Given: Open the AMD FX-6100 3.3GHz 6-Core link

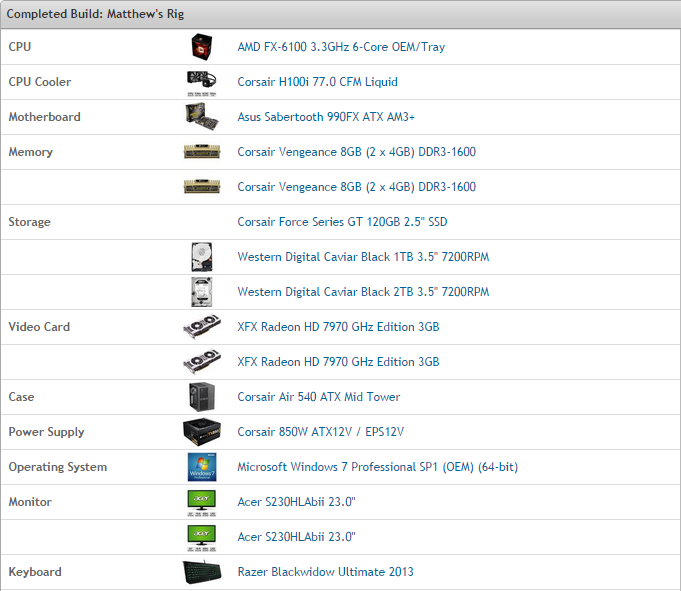Looking at the screenshot, I should [x=341, y=47].
